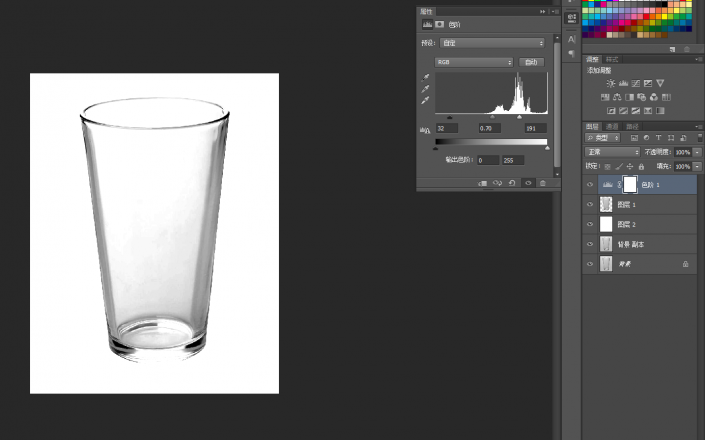Open the RGB channel dropdown

tap(473, 62)
